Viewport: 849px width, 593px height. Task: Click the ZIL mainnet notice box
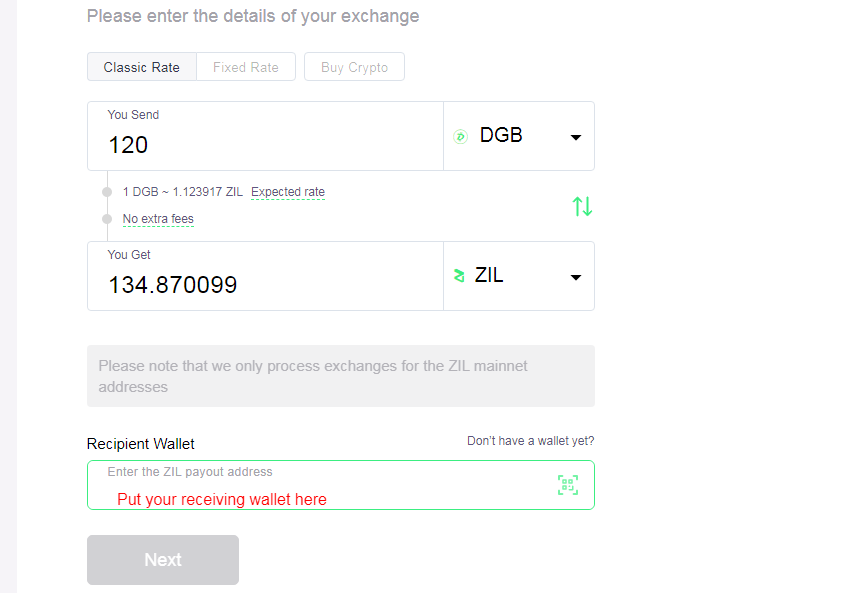[x=341, y=376]
